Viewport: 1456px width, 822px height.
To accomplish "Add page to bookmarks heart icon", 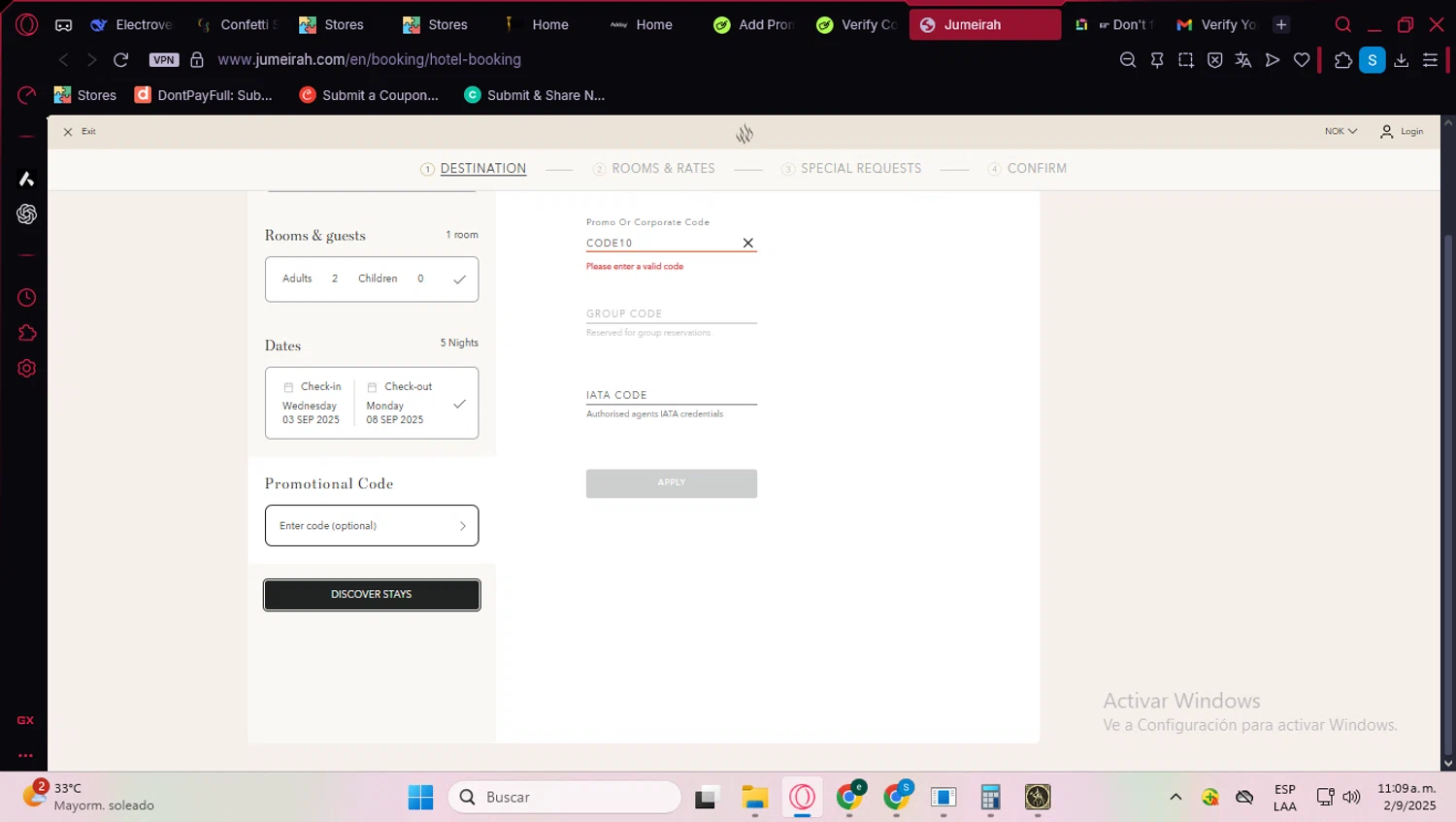I will point(1302,60).
